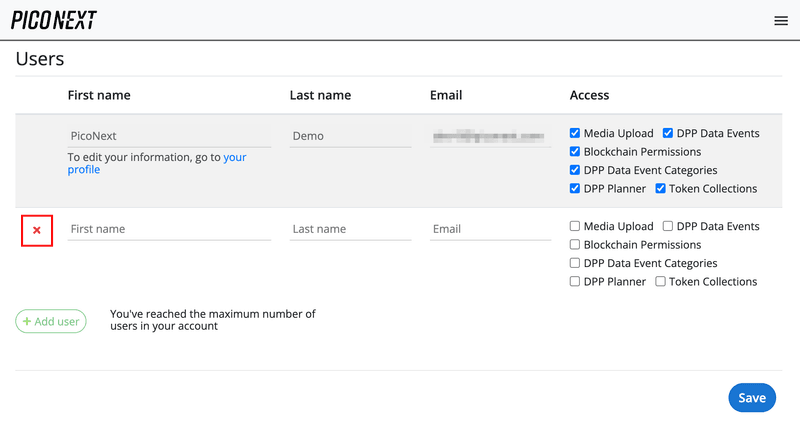
Task: Remove the new user row with red X
Action: pos(37,230)
